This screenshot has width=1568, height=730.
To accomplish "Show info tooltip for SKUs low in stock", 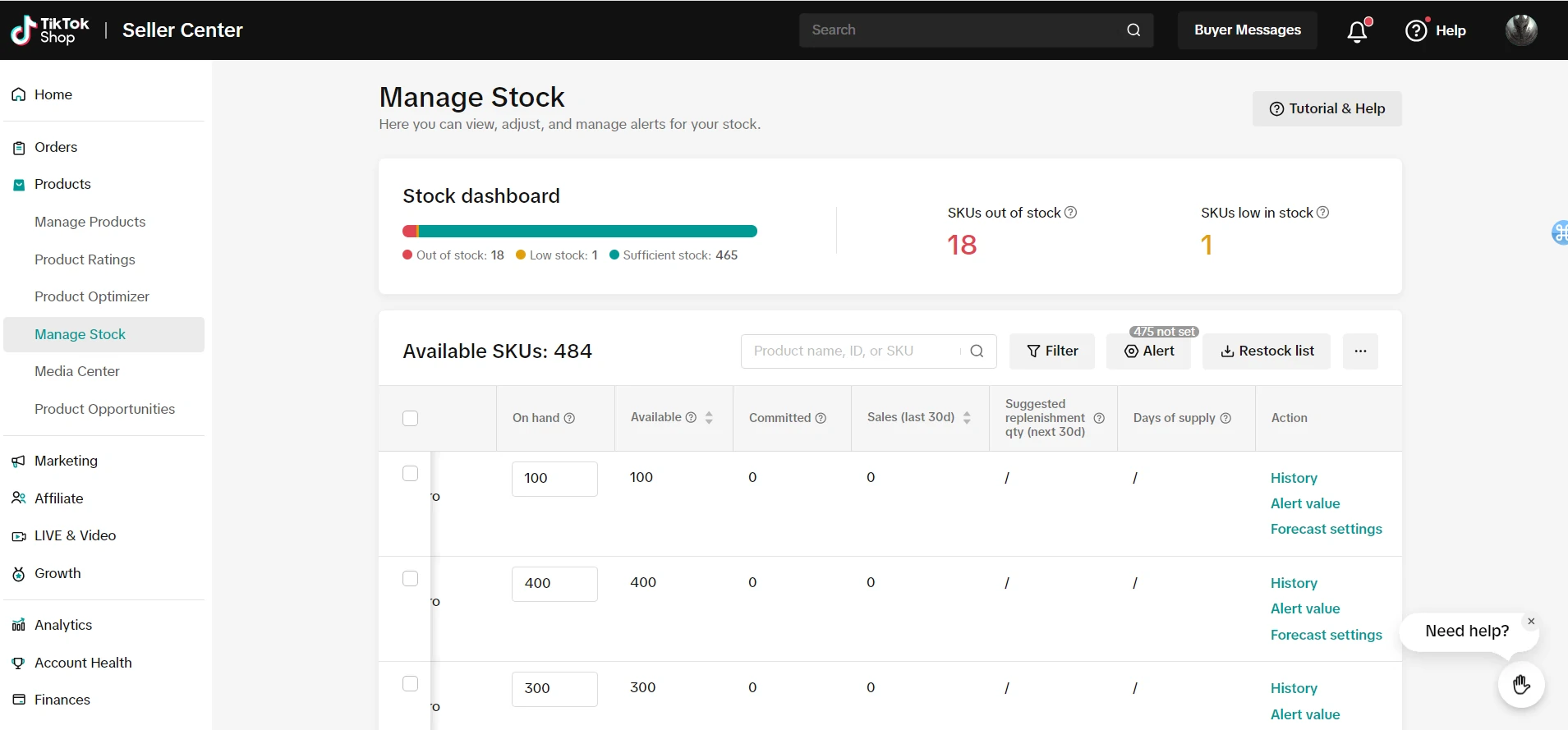I will [x=1322, y=213].
